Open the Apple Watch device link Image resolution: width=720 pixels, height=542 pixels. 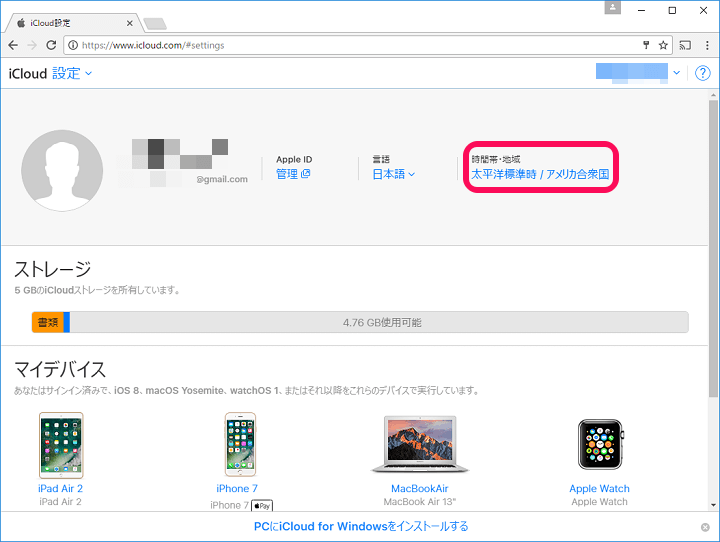tap(599, 488)
